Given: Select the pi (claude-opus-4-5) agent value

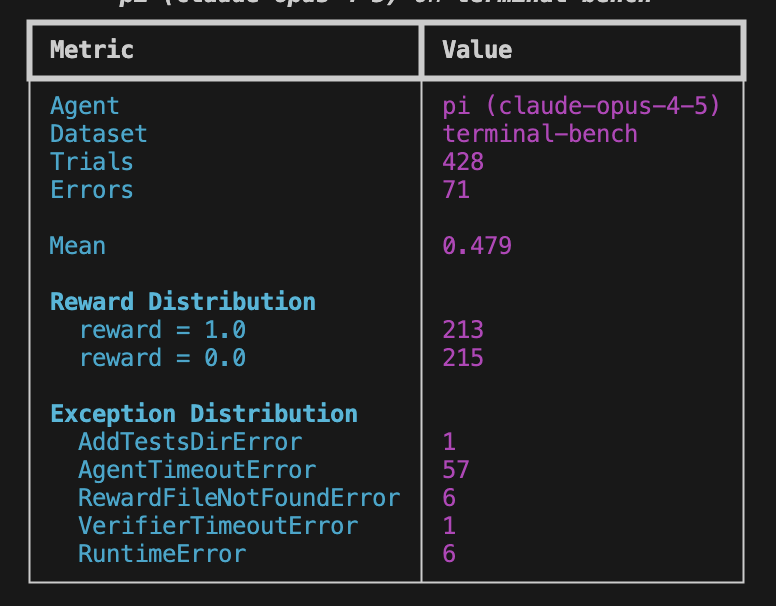Looking at the screenshot, I should click(x=581, y=106).
